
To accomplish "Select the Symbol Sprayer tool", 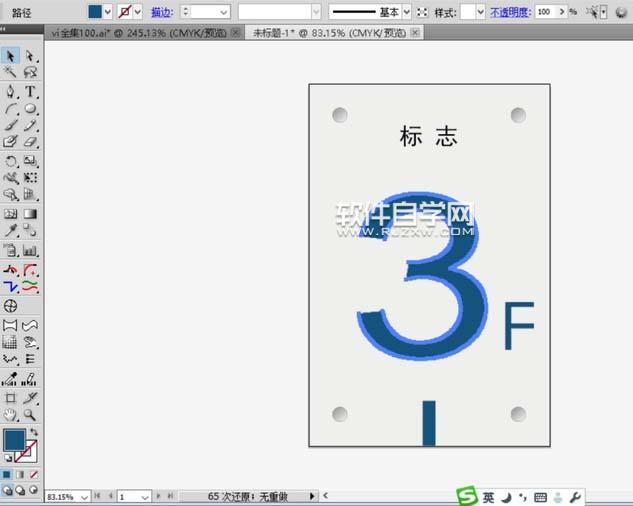I will [10, 251].
